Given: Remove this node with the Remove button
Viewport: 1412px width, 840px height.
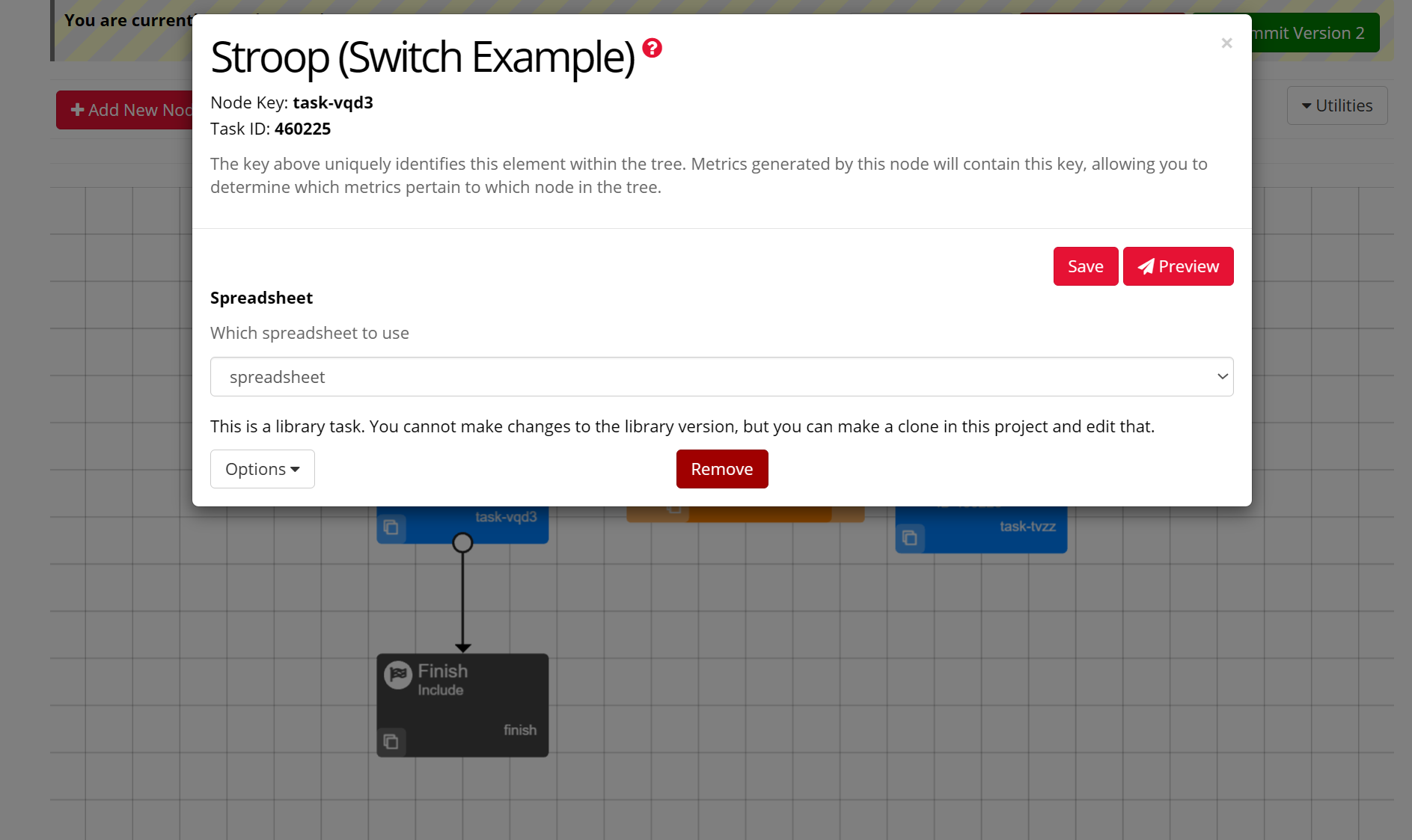Looking at the screenshot, I should tap(721, 469).
